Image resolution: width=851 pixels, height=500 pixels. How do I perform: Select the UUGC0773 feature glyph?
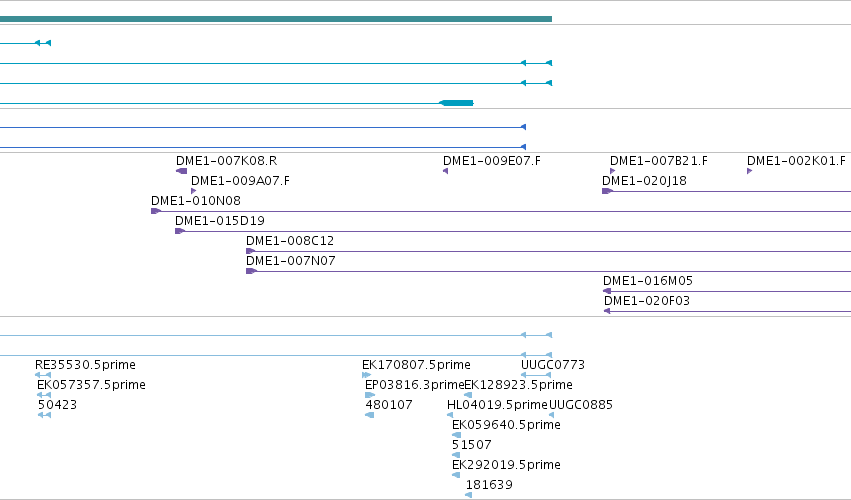(x=536, y=375)
